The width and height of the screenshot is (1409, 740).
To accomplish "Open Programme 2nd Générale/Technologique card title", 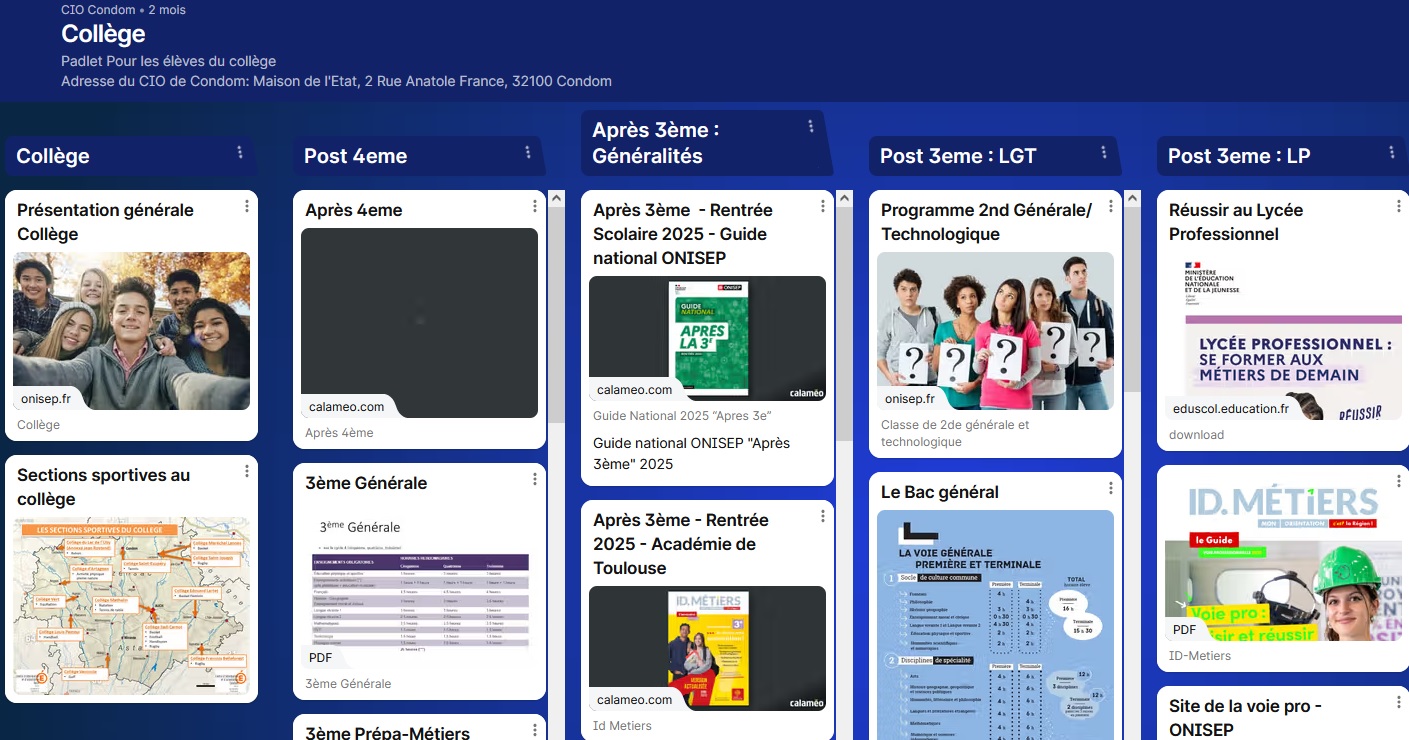I will pos(986,222).
